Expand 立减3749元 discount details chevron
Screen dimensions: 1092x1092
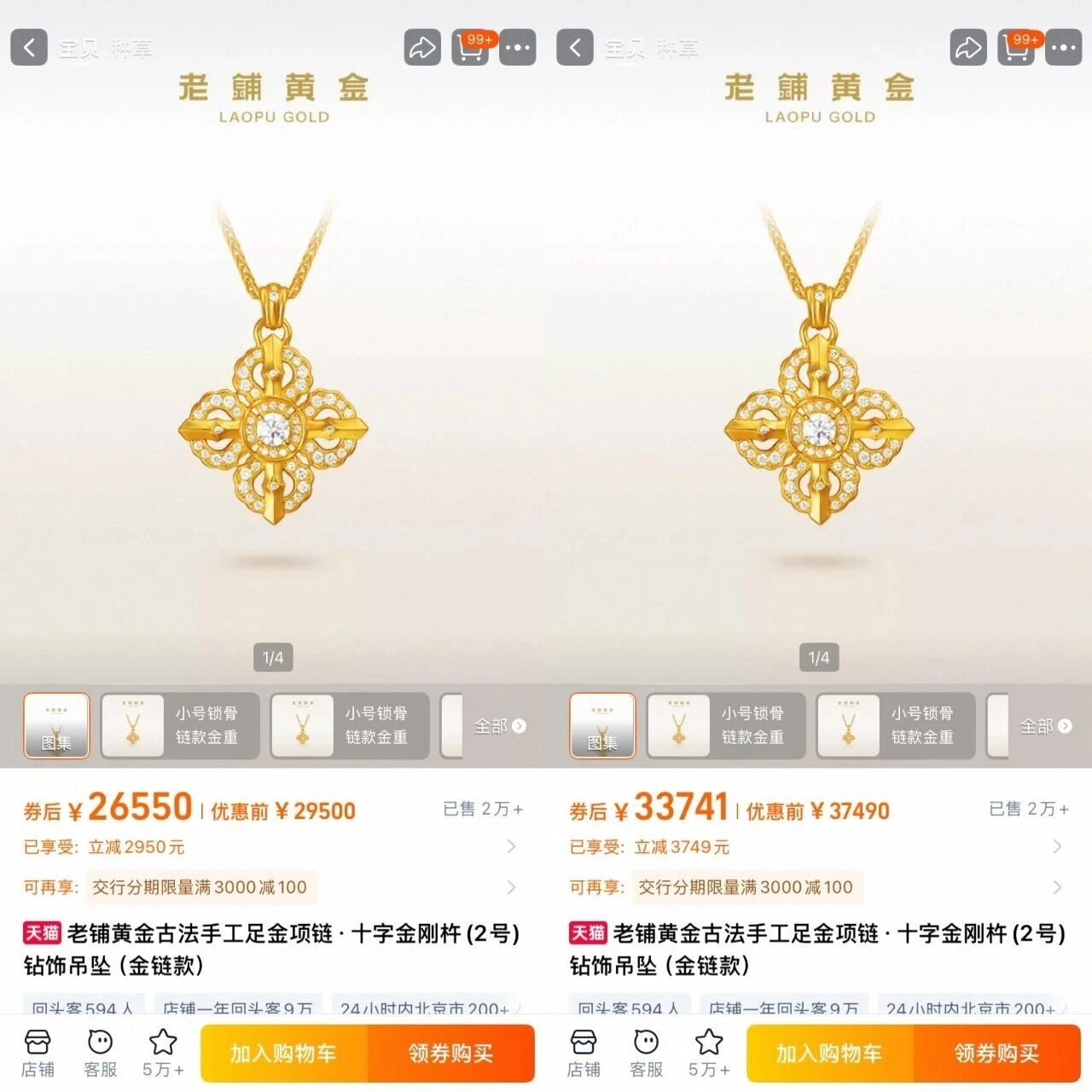tap(1057, 846)
